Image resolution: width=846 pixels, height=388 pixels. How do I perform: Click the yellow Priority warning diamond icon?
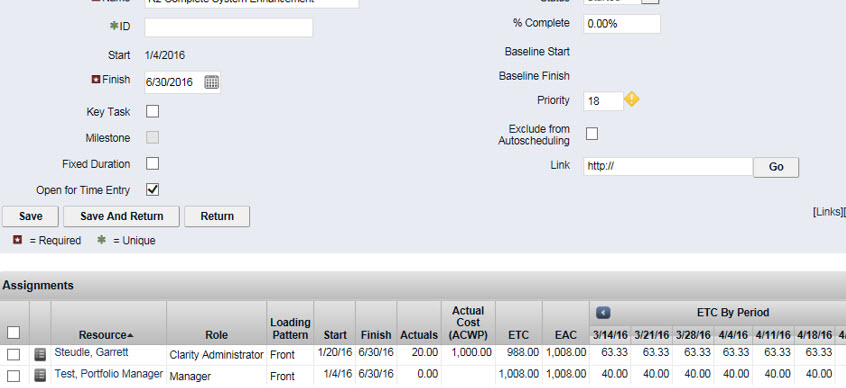631,99
